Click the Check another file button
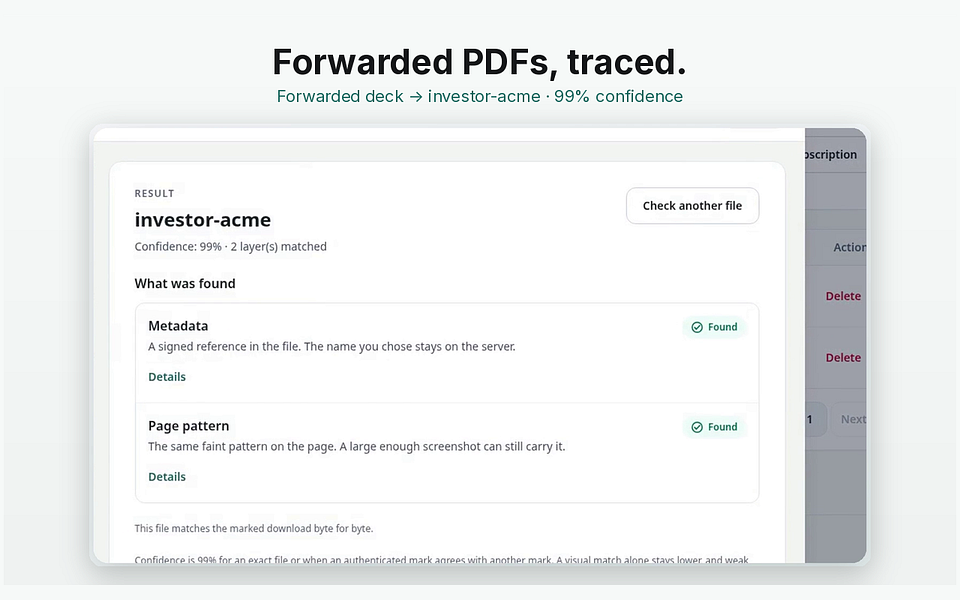The height and width of the screenshot is (600, 960). [692, 206]
